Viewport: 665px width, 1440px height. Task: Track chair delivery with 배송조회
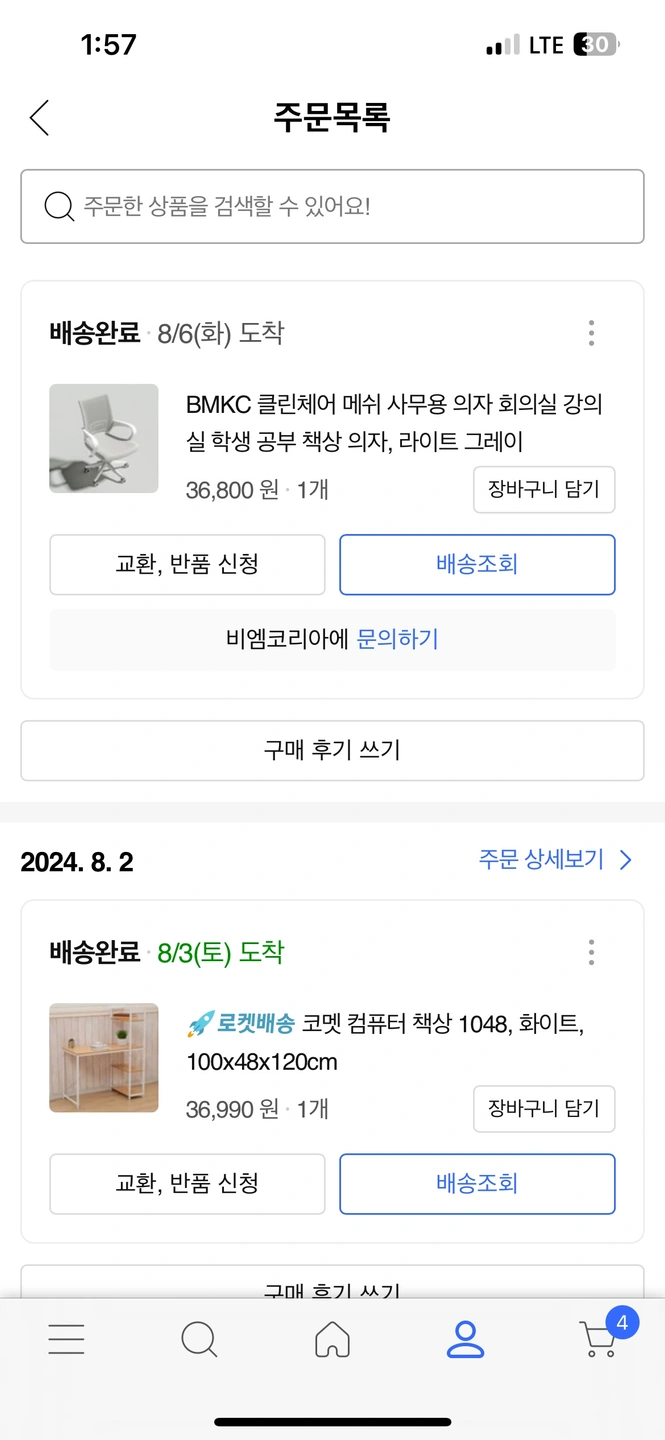click(477, 564)
